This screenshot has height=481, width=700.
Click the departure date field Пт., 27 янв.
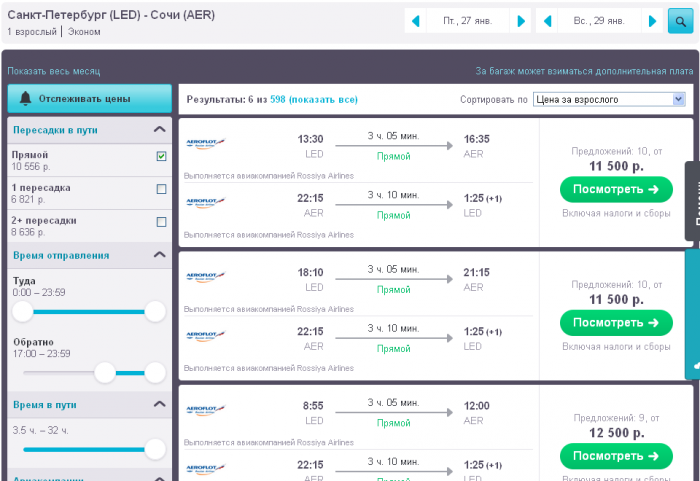pyautogui.click(x=468, y=21)
